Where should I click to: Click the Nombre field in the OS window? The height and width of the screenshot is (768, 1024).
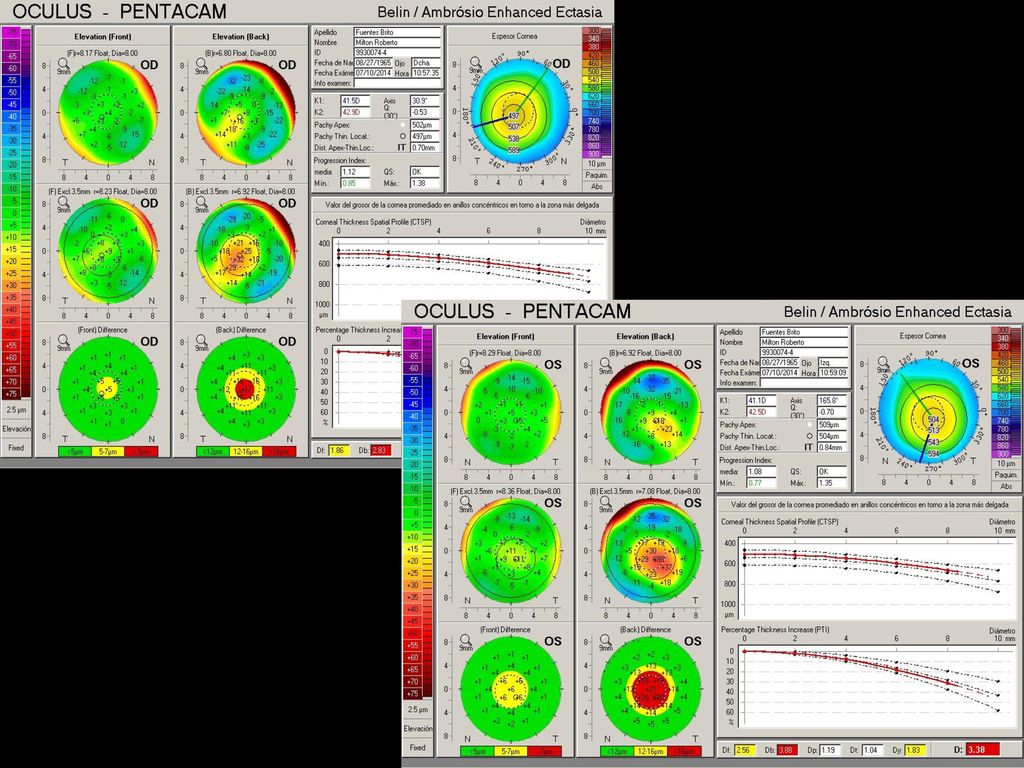point(803,342)
